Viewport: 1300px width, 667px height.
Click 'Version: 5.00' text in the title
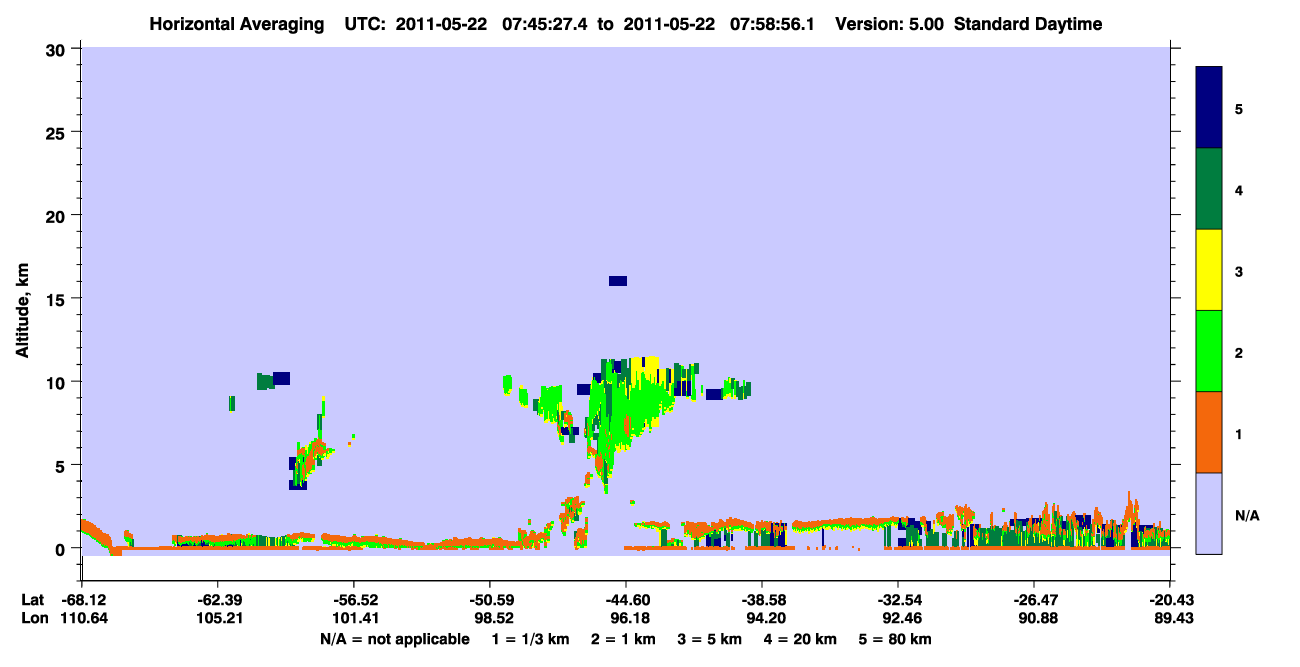889,24
